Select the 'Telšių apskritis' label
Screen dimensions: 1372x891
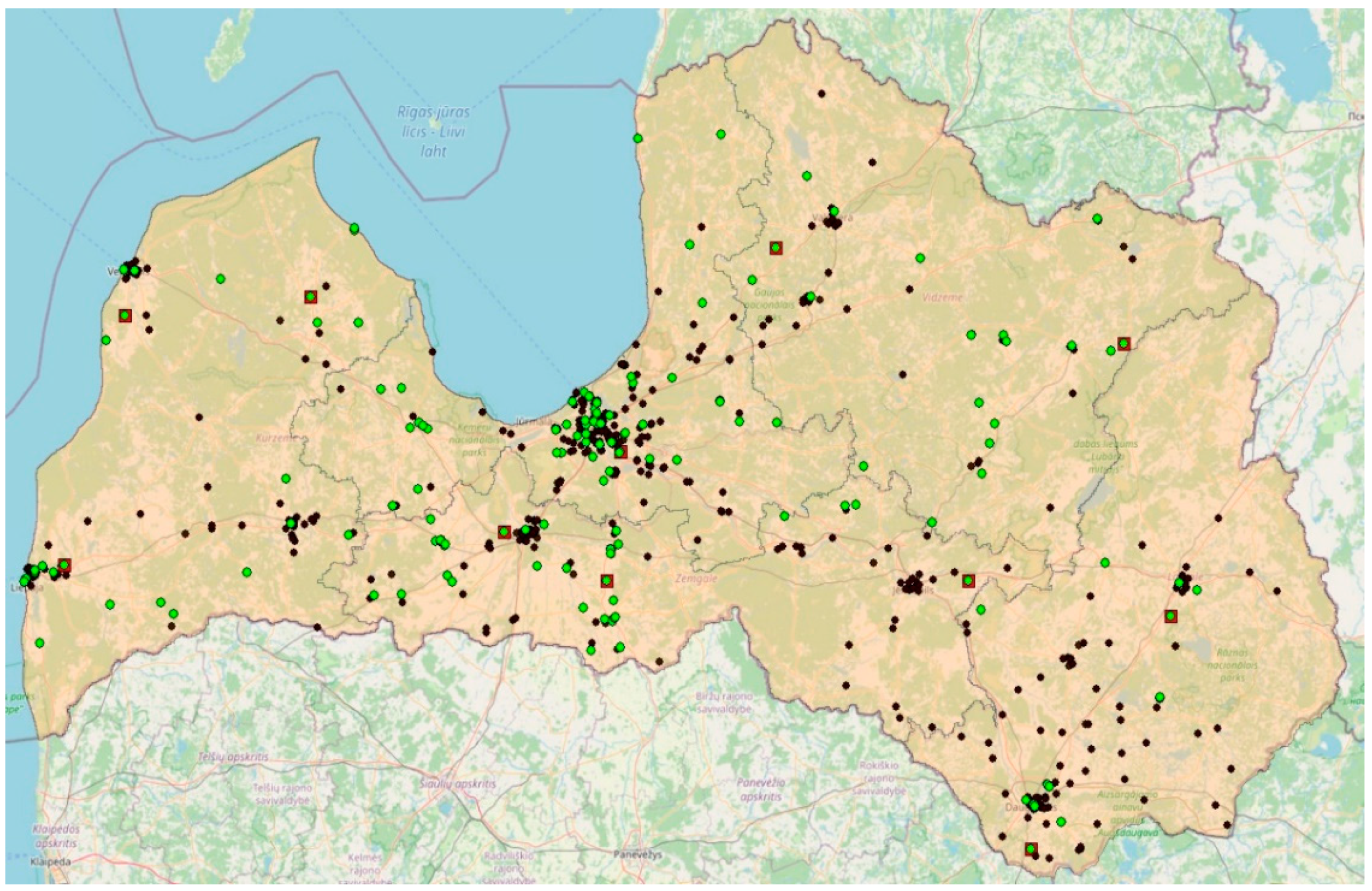[234, 757]
